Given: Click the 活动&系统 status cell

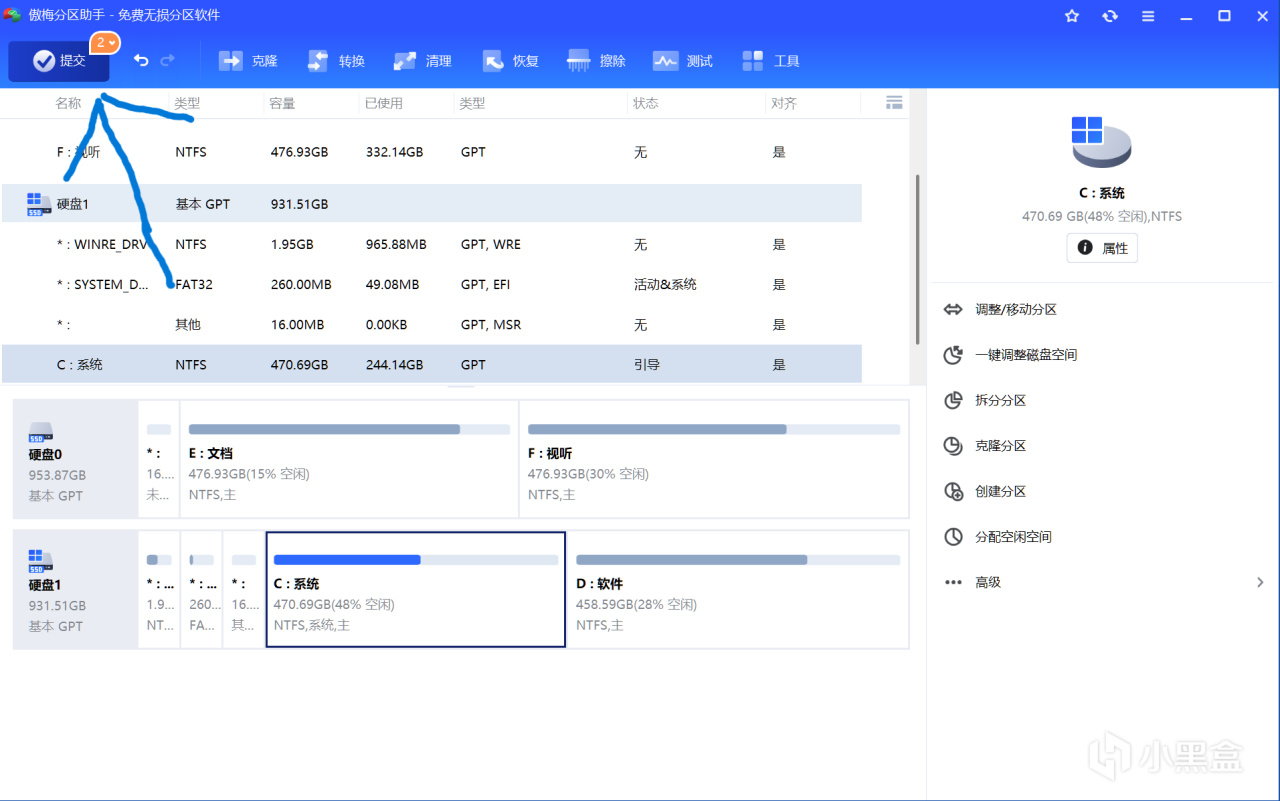Looking at the screenshot, I should pos(665,285).
